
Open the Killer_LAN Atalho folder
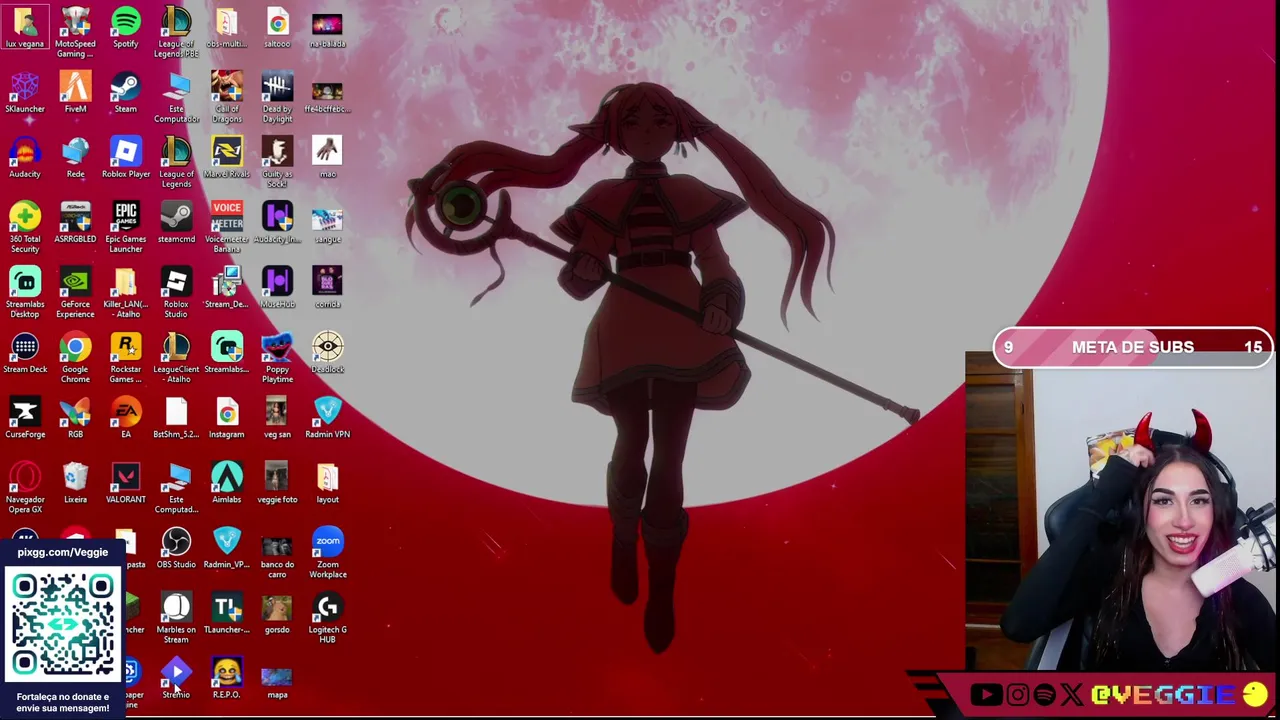point(126,292)
